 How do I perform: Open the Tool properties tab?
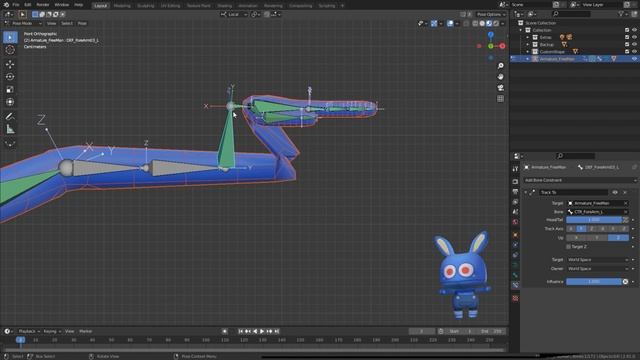(x=515, y=169)
